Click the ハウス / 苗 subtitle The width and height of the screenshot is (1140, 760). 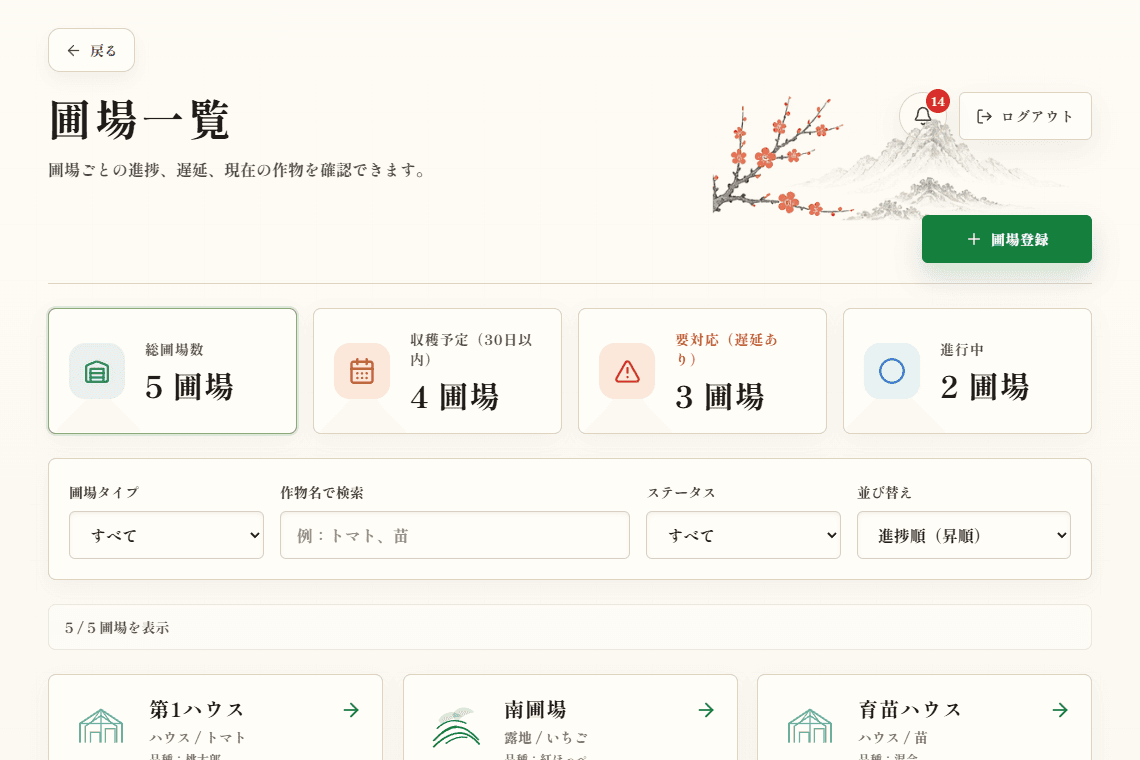[x=894, y=737]
